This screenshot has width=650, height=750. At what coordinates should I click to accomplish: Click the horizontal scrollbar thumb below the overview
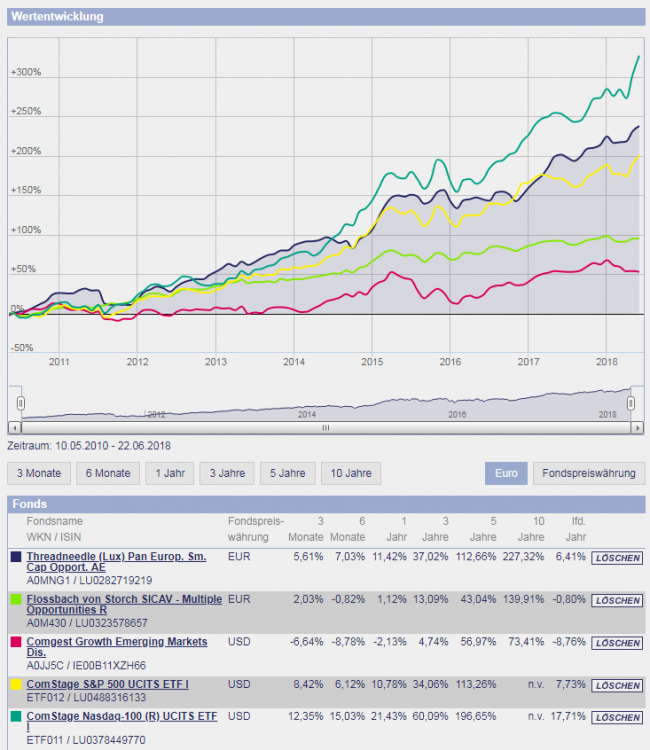(324, 427)
